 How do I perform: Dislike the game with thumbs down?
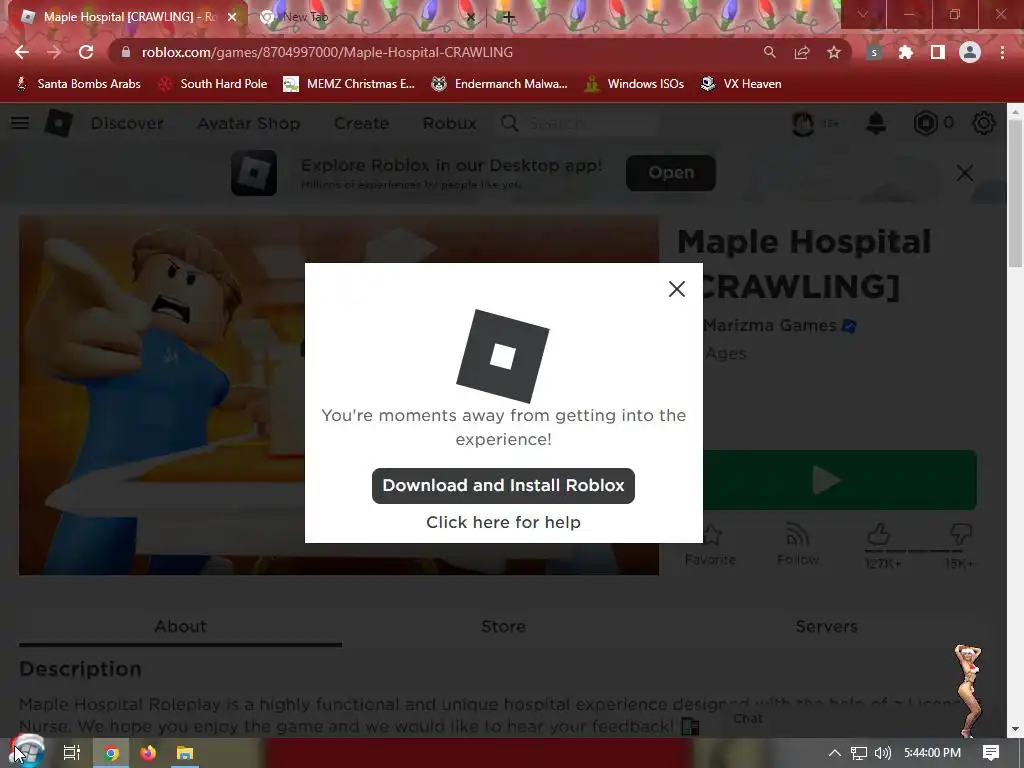tap(961, 535)
